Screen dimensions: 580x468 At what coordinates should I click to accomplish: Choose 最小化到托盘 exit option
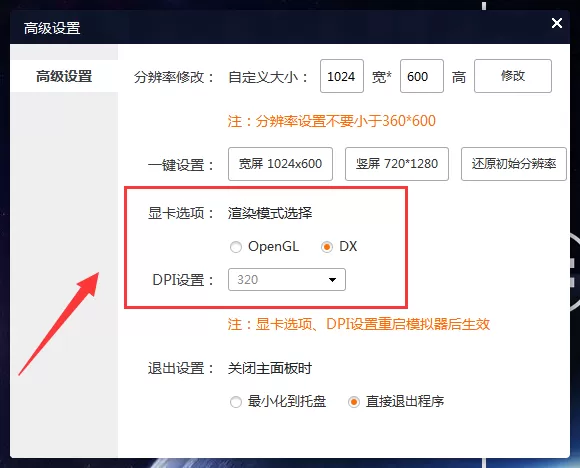pos(236,402)
